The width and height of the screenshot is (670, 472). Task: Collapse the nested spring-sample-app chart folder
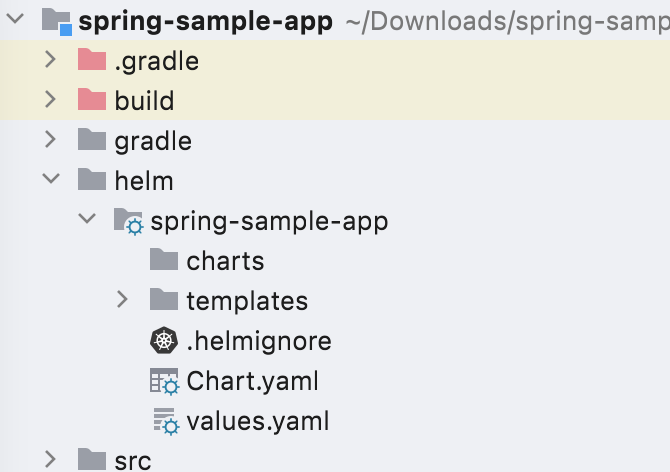coord(86,221)
